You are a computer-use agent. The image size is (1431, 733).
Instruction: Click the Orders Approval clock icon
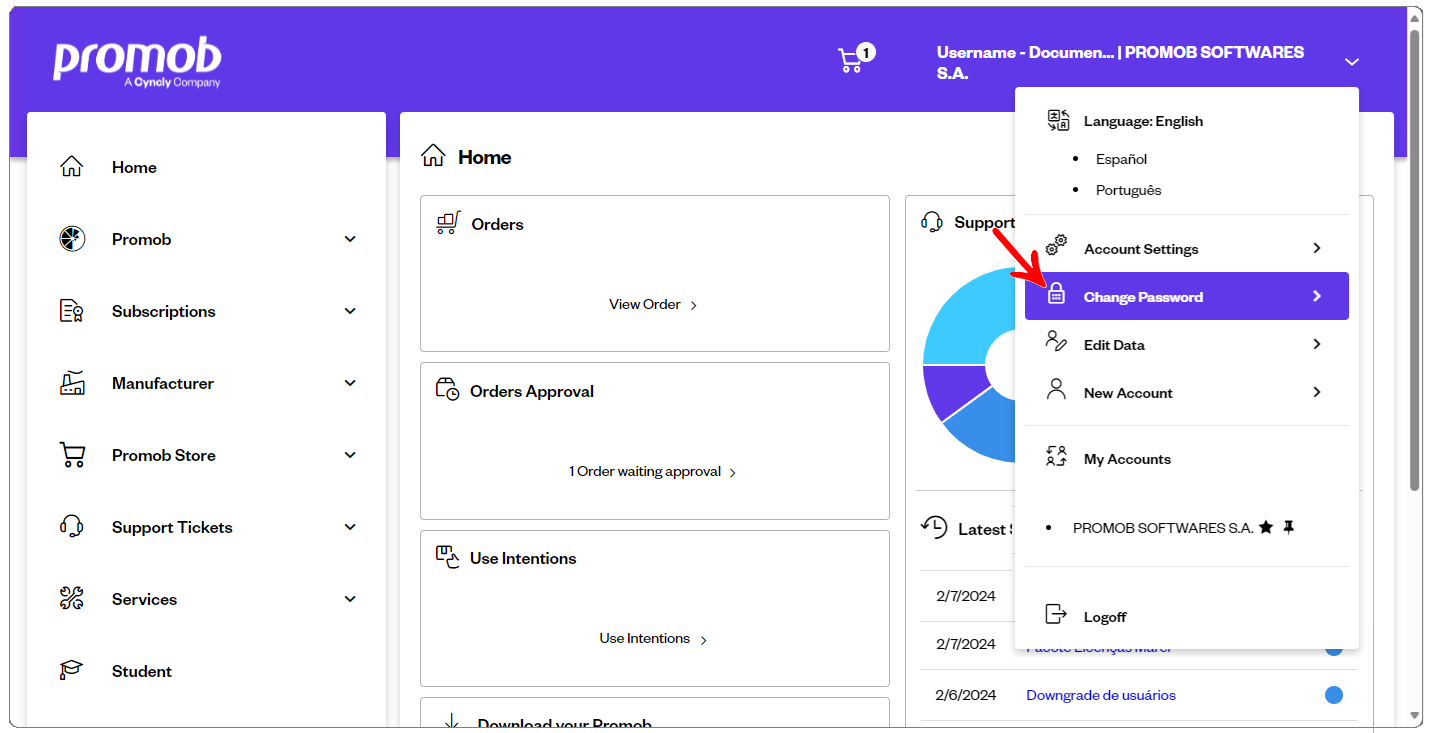(447, 390)
